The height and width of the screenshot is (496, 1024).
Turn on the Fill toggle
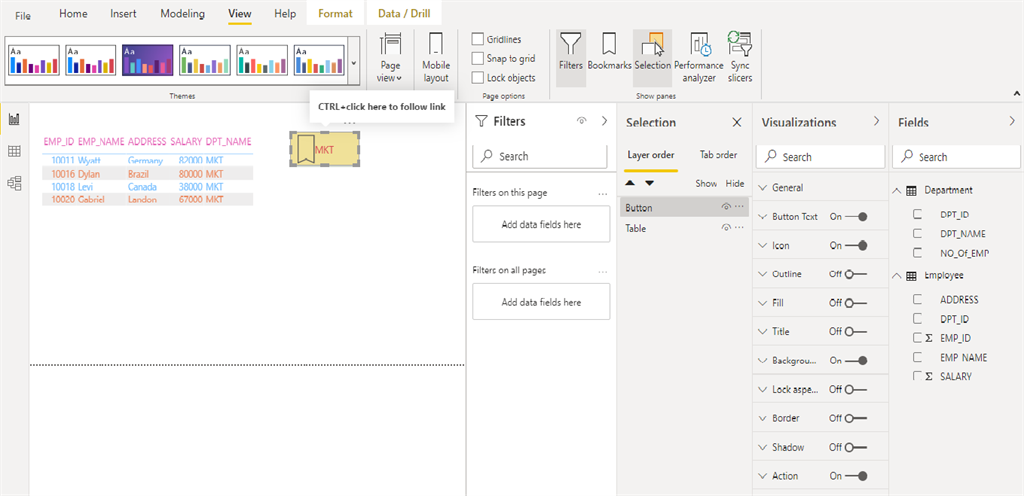856,303
